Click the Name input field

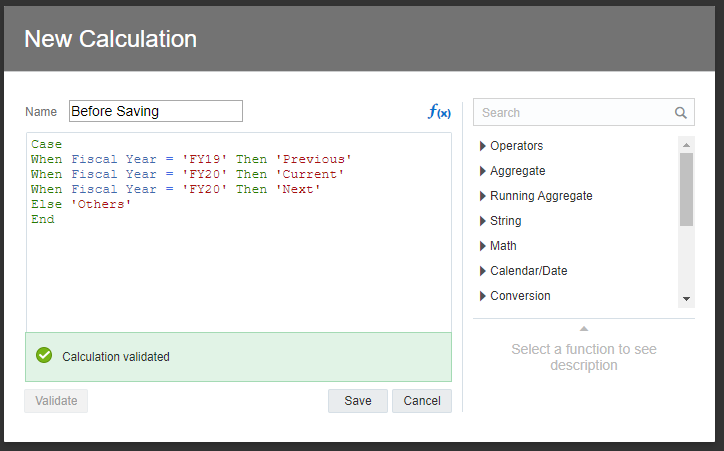tap(156, 111)
